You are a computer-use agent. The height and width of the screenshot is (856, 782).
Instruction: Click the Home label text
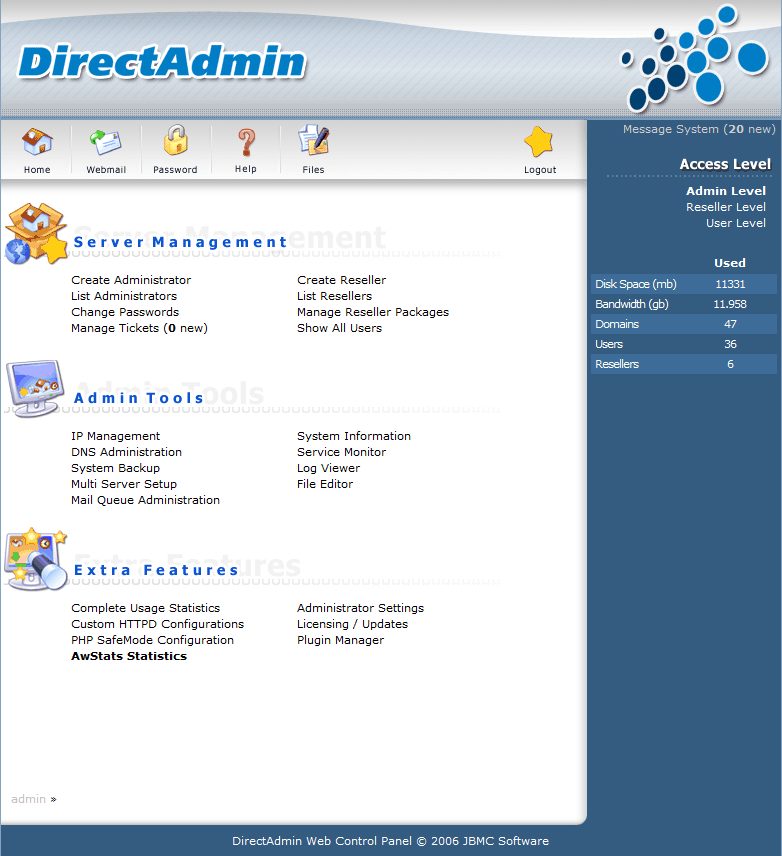point(37,170)
